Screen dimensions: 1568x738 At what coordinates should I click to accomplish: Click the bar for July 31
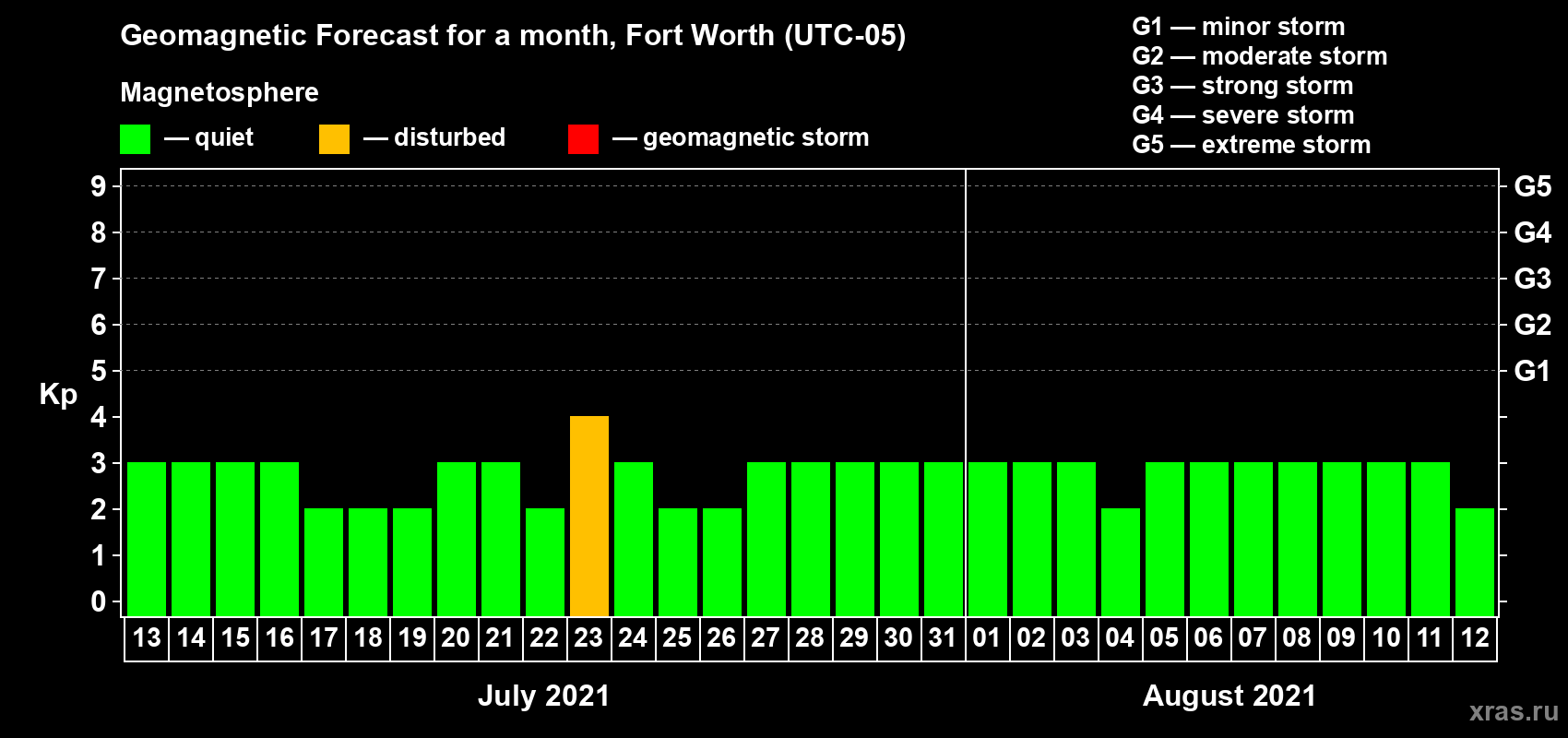pyautogui.click(x=944, y=540)
